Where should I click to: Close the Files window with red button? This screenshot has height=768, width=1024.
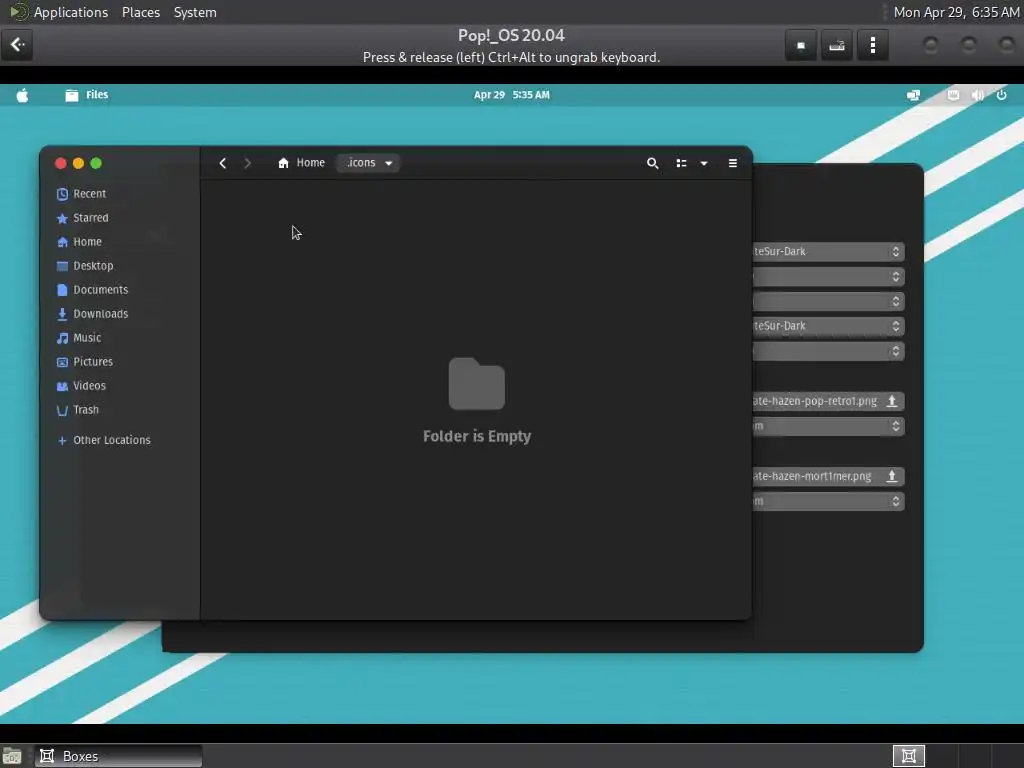[61, 163]
